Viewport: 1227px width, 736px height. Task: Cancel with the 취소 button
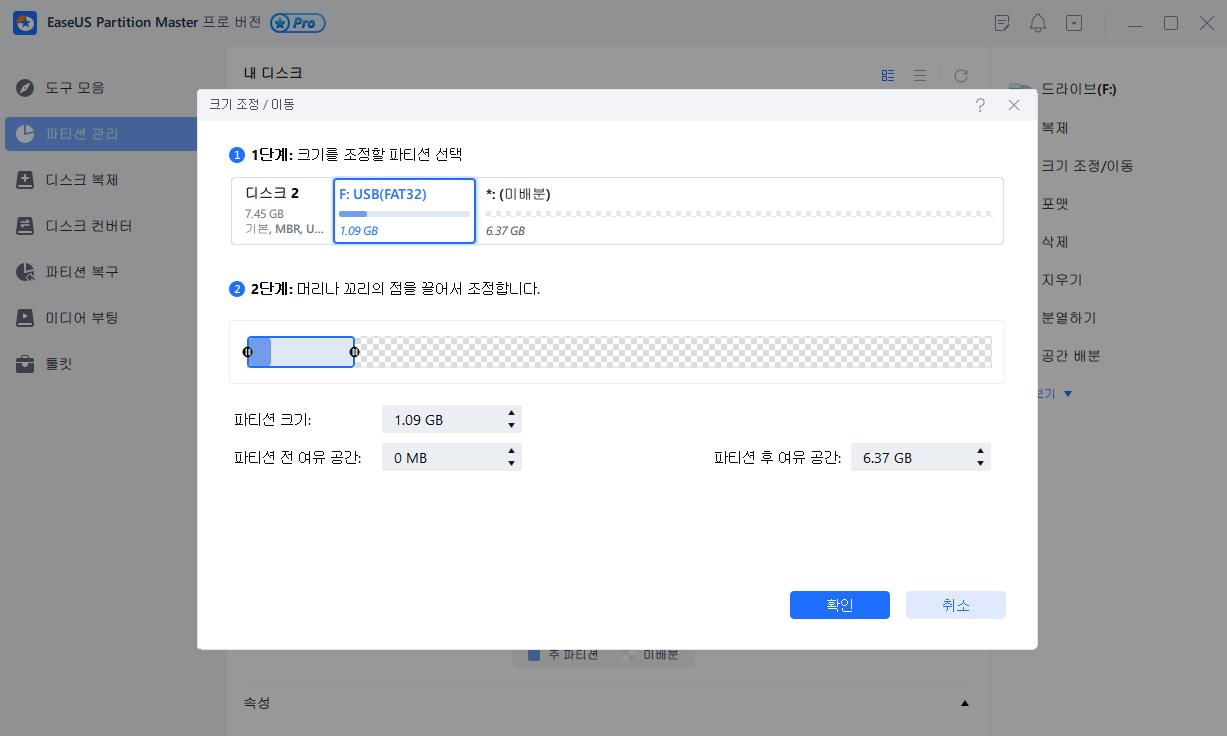point(956,605)
